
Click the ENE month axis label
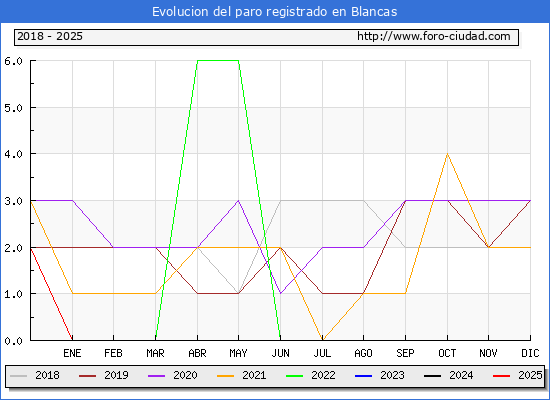pyautogui.click(x=72, y=353)
